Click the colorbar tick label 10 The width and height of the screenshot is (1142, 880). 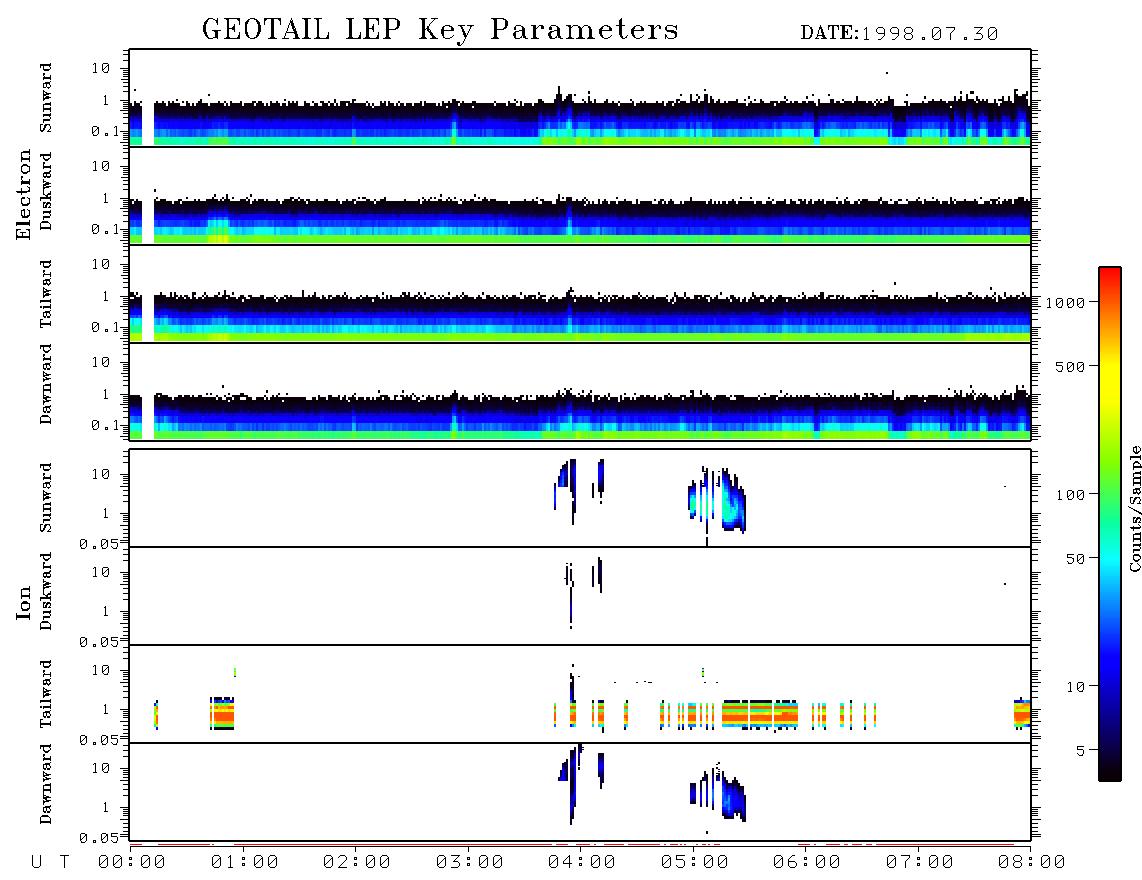[1075, 687]
